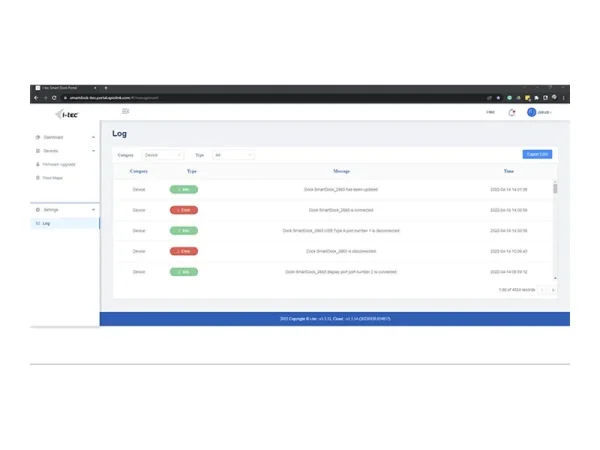Click the i-tec logo in the sidebar
This screenshot has width=600, height=450.
coord(64,113)
